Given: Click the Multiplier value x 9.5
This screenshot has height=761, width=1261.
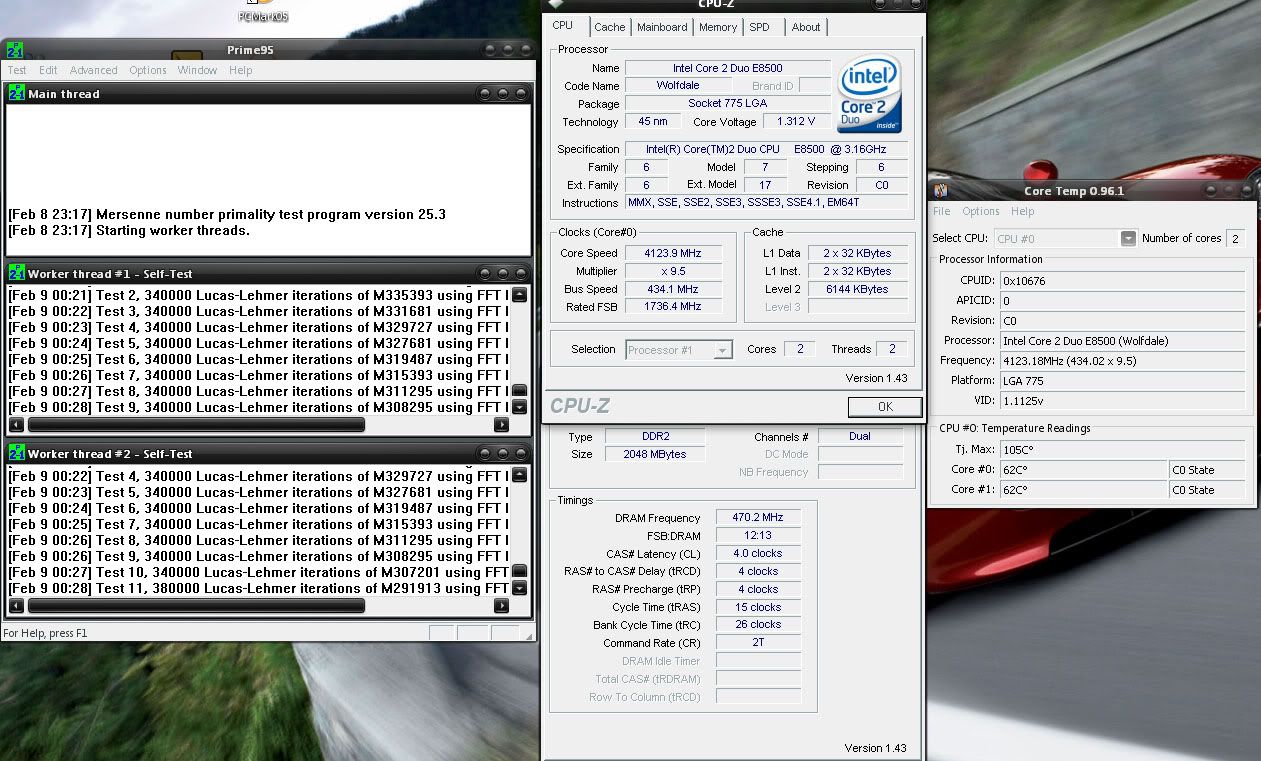Looking at the screenshot, I should pyautogui.click(x=672, y=271).
